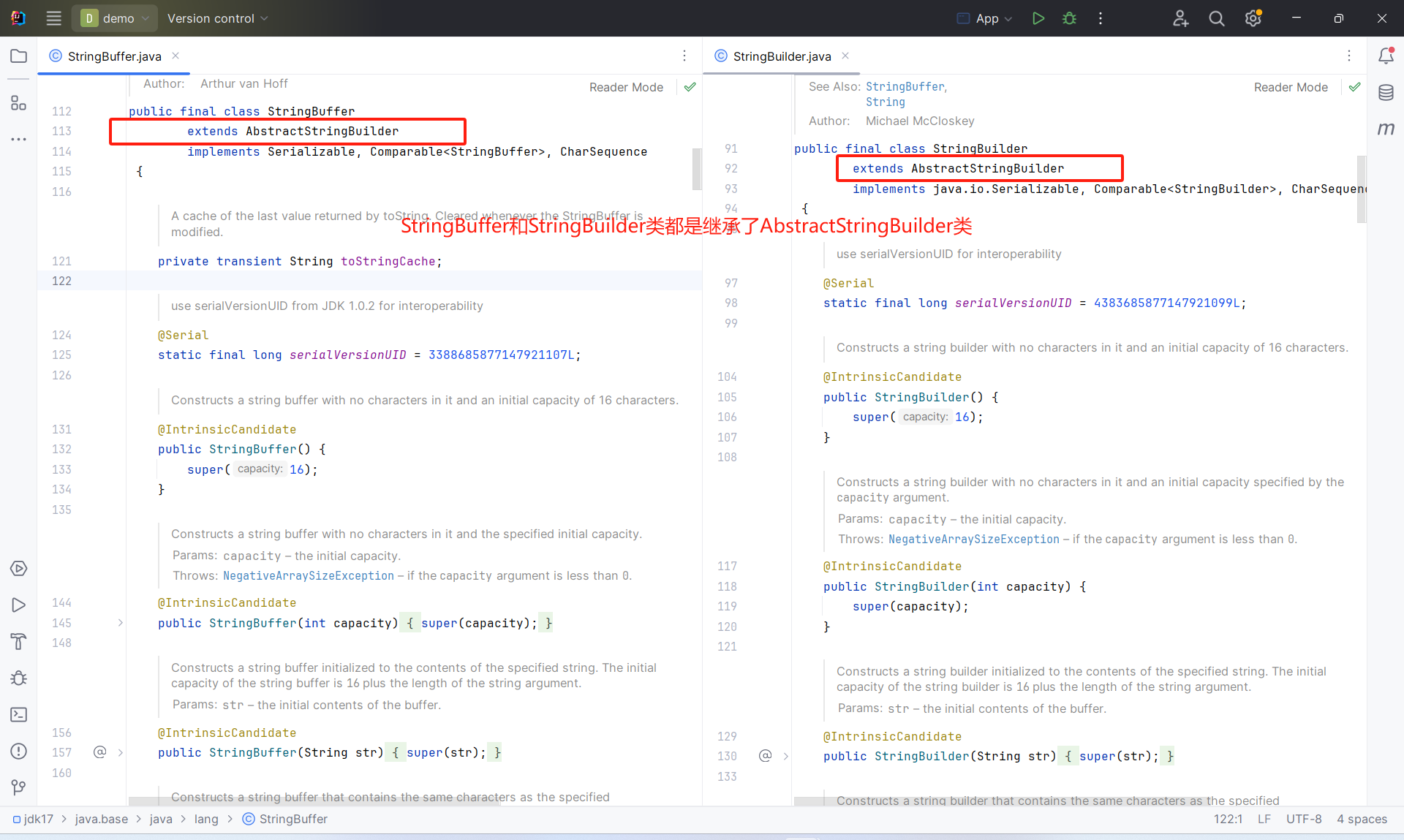
Task: Open the Project tool window folder icon
Action: click(19, 56)
